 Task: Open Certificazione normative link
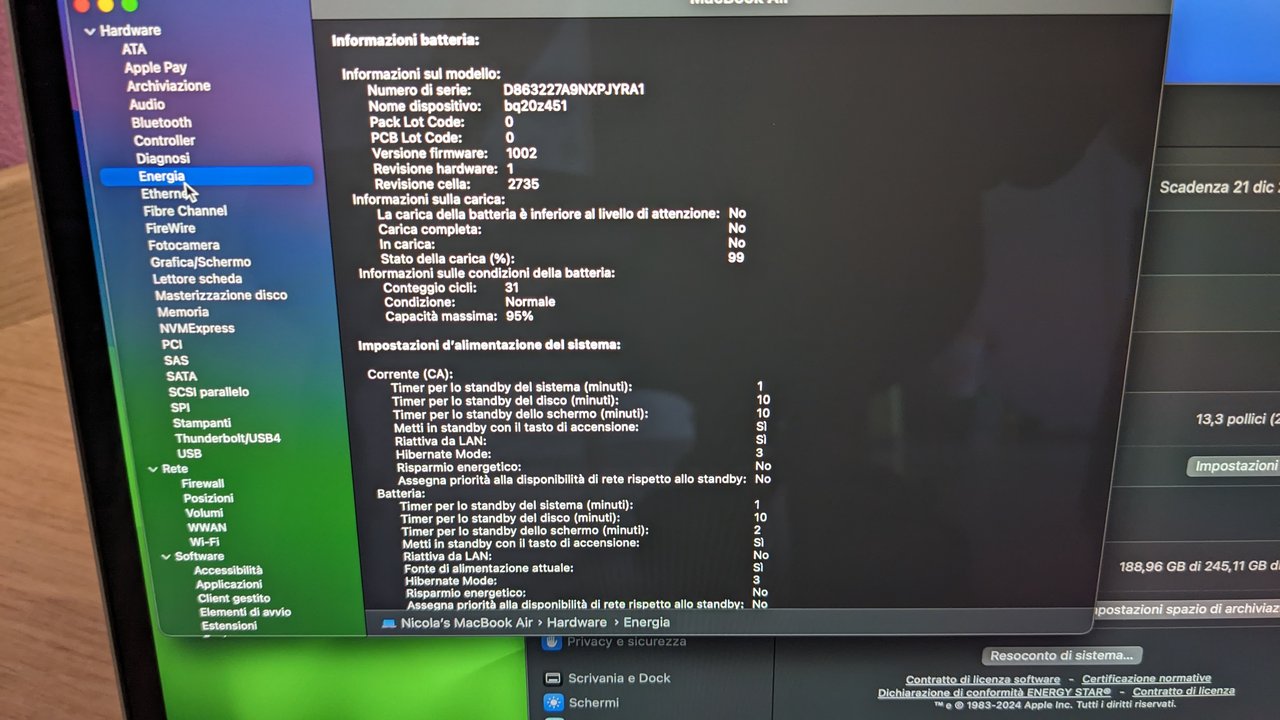(1146, 679)
